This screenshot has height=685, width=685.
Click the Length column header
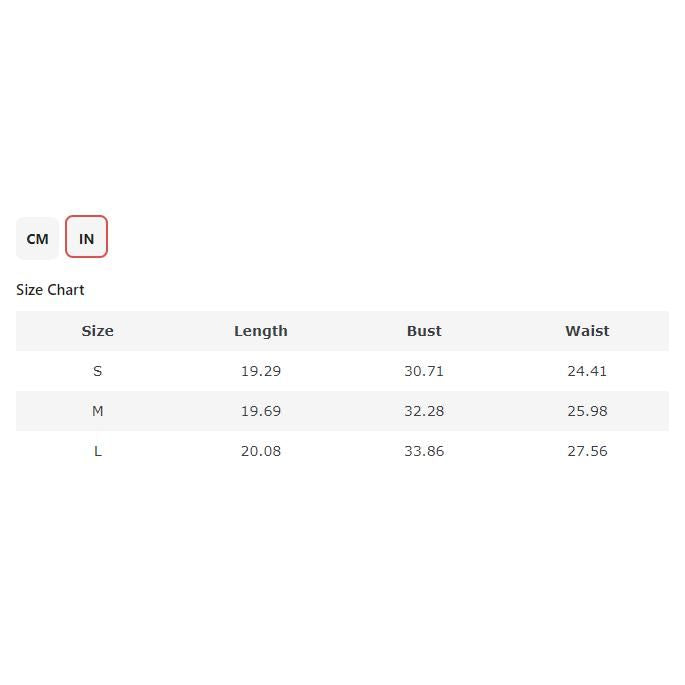(x=261, y=331)
